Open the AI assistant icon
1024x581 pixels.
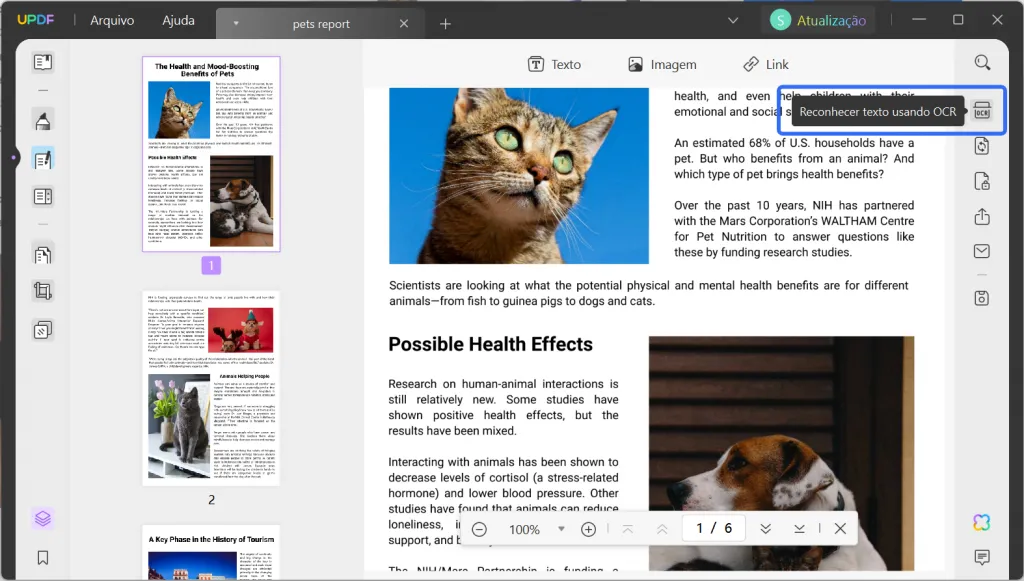tap(981, 522)
